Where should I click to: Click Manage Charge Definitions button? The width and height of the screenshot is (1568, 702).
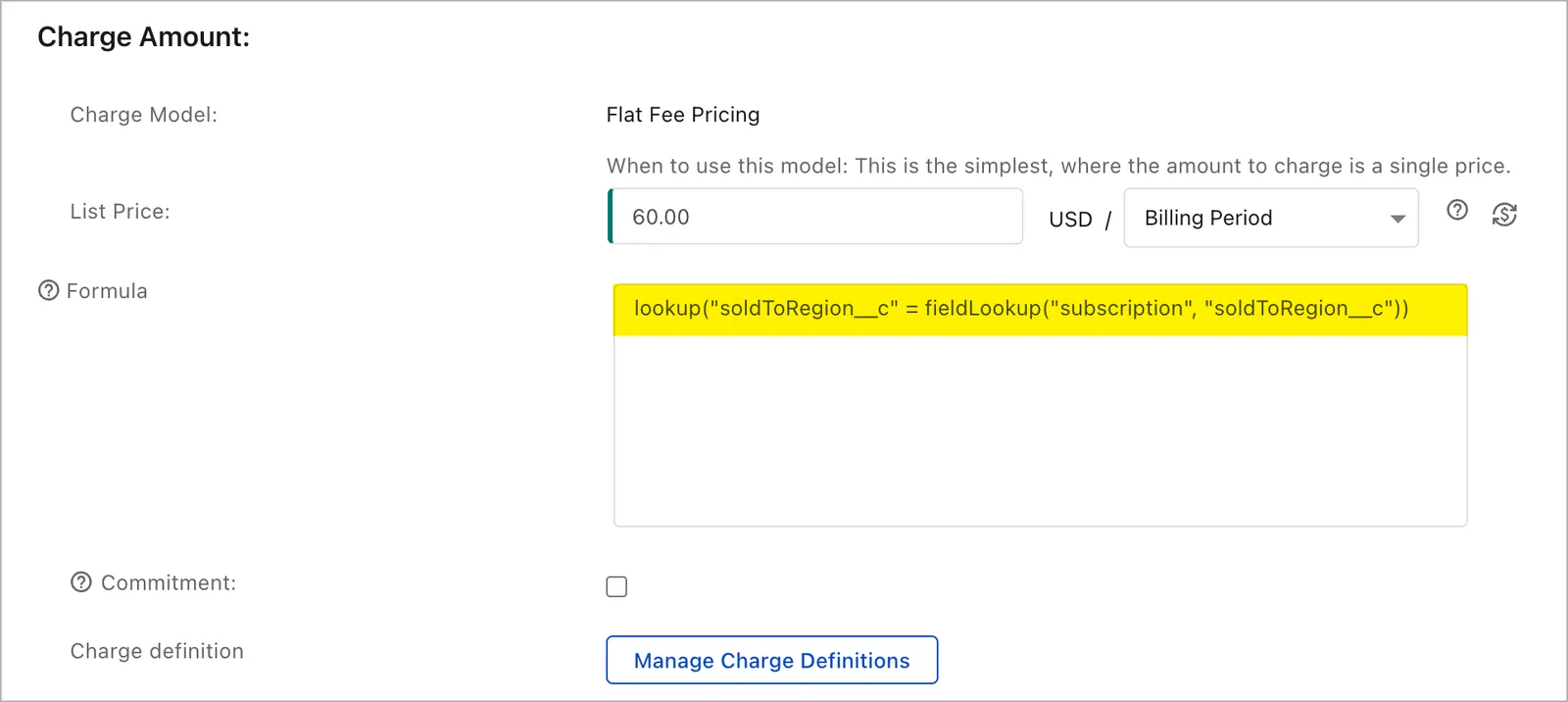point(772,660)
